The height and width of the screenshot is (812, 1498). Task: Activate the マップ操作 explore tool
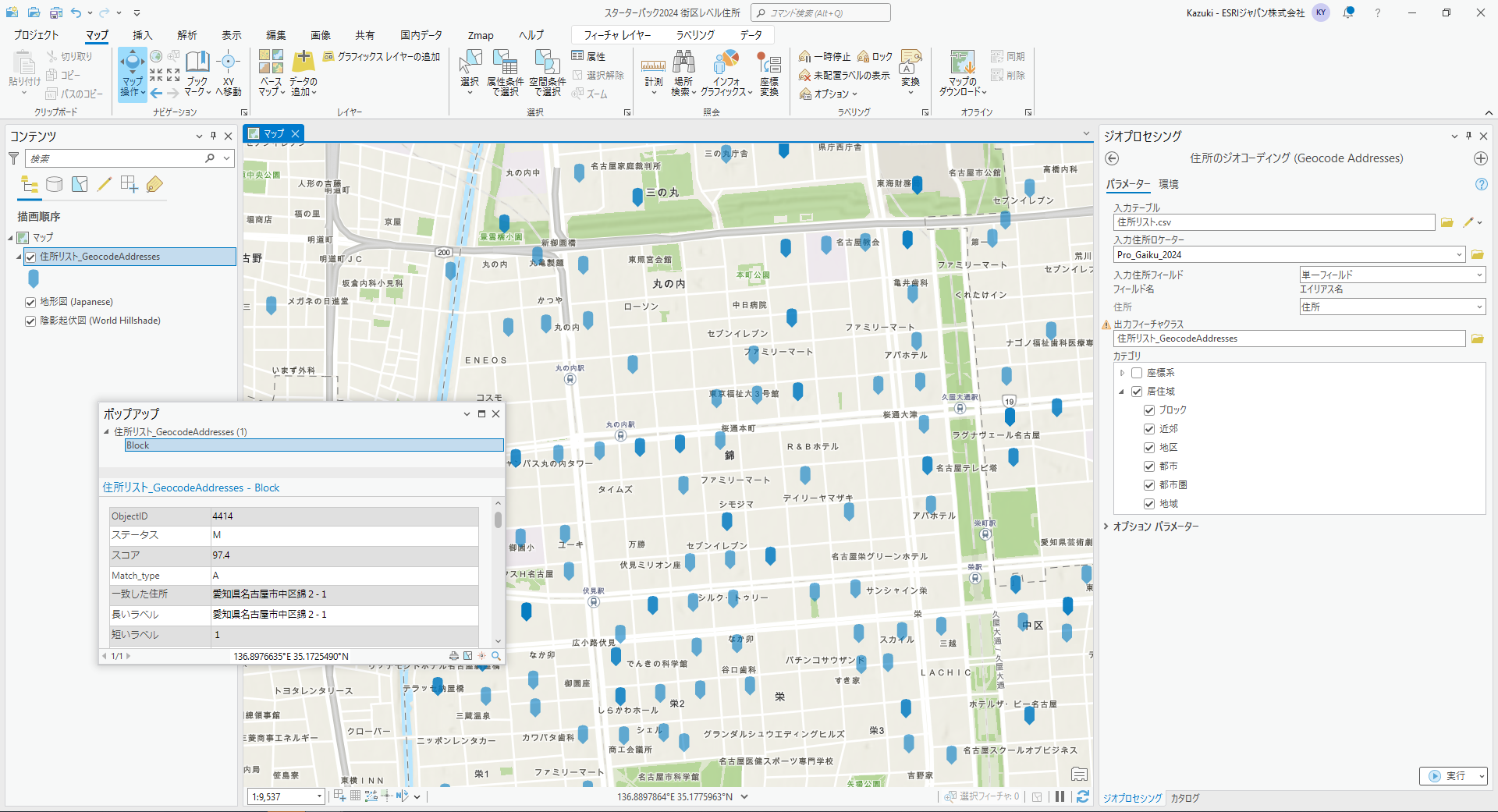(132, 73)
